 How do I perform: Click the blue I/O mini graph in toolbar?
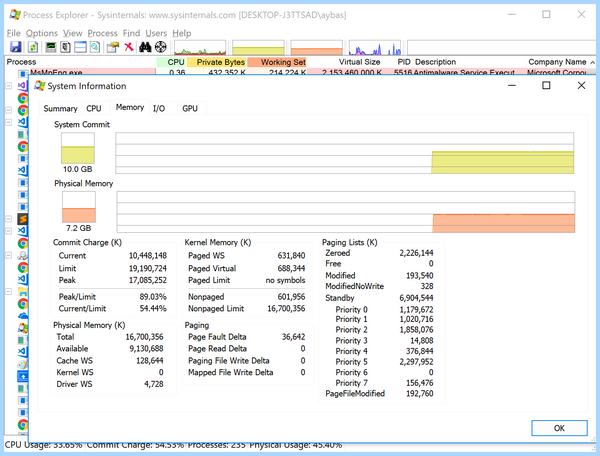coord(375,47)
